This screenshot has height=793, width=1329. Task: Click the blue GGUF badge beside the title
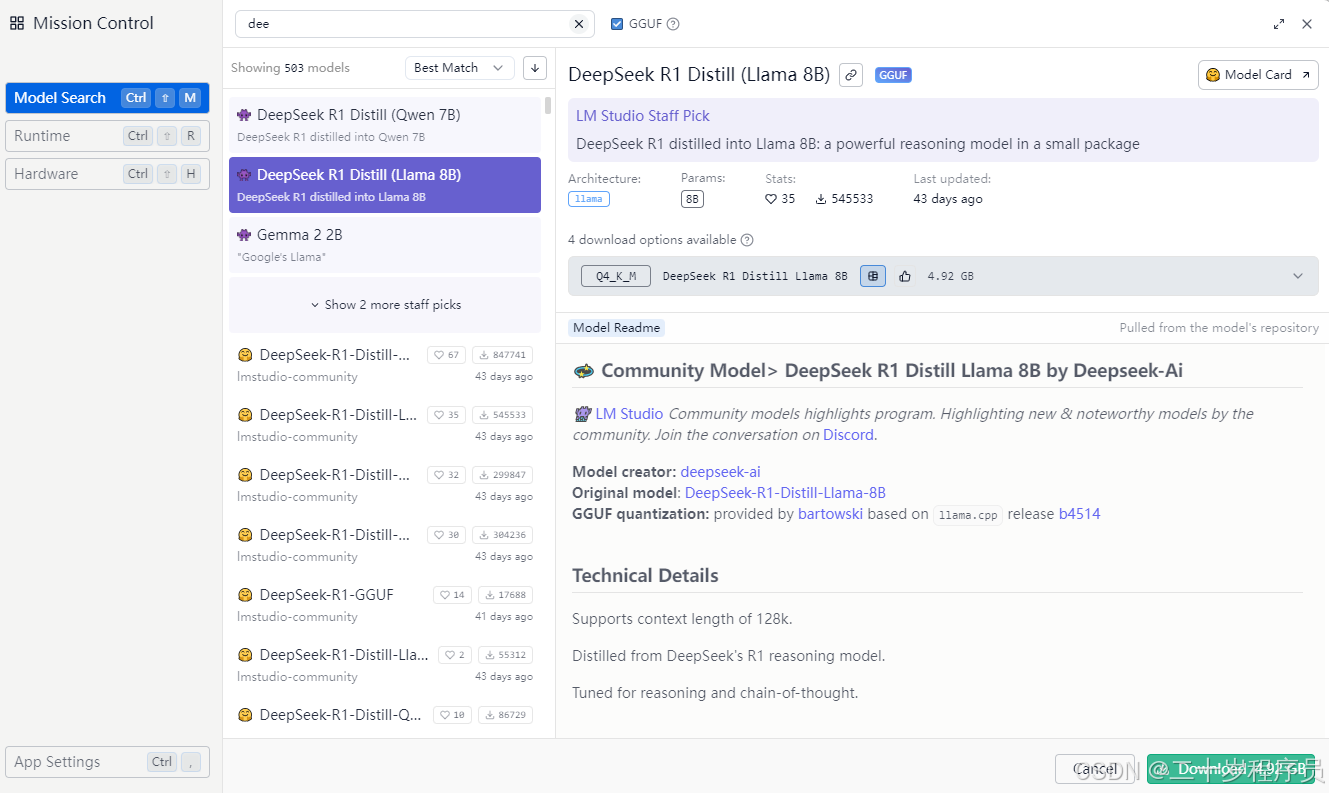click(x=893, y=75)
